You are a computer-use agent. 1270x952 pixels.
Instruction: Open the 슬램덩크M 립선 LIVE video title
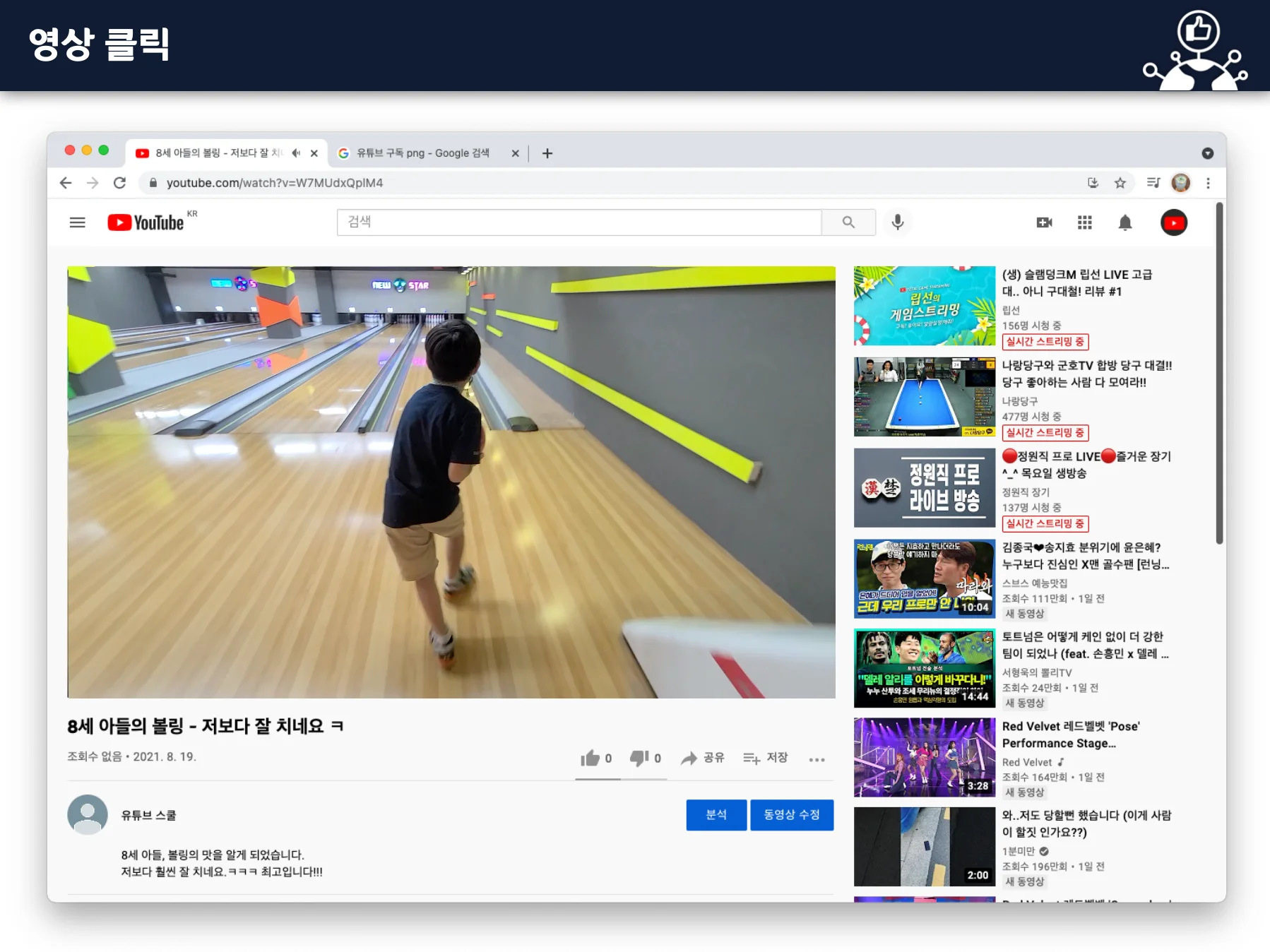pos(1077,283)
